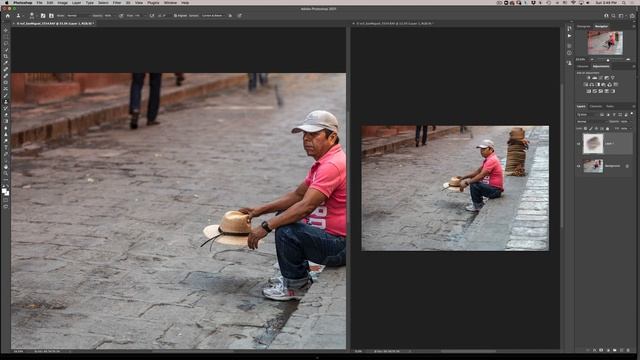640x360 pixels.
Task: Select the Layer 1 thumbnail
Action: click(593, 144)
